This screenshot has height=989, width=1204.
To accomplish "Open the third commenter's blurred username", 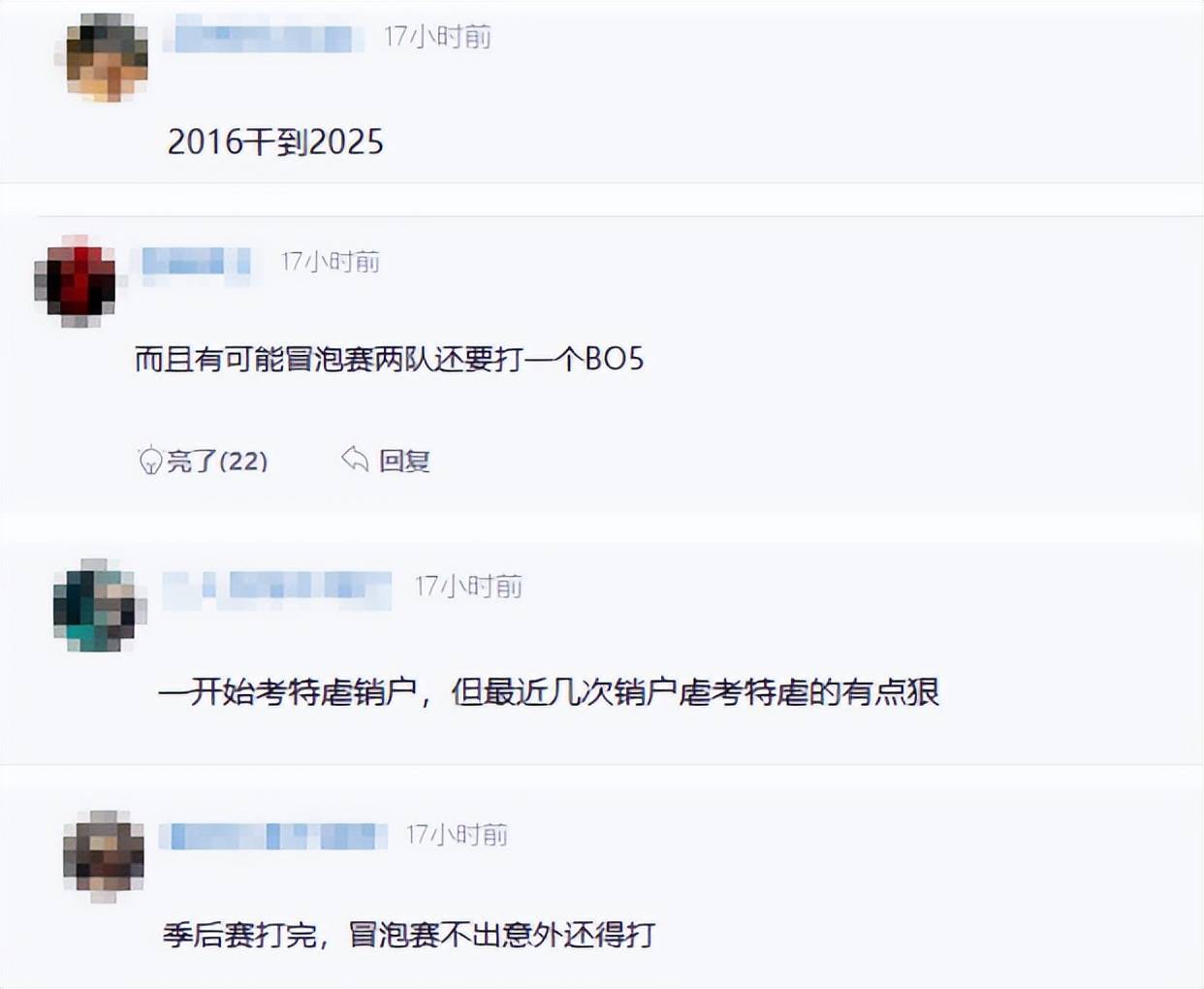I will click(277, 587).
